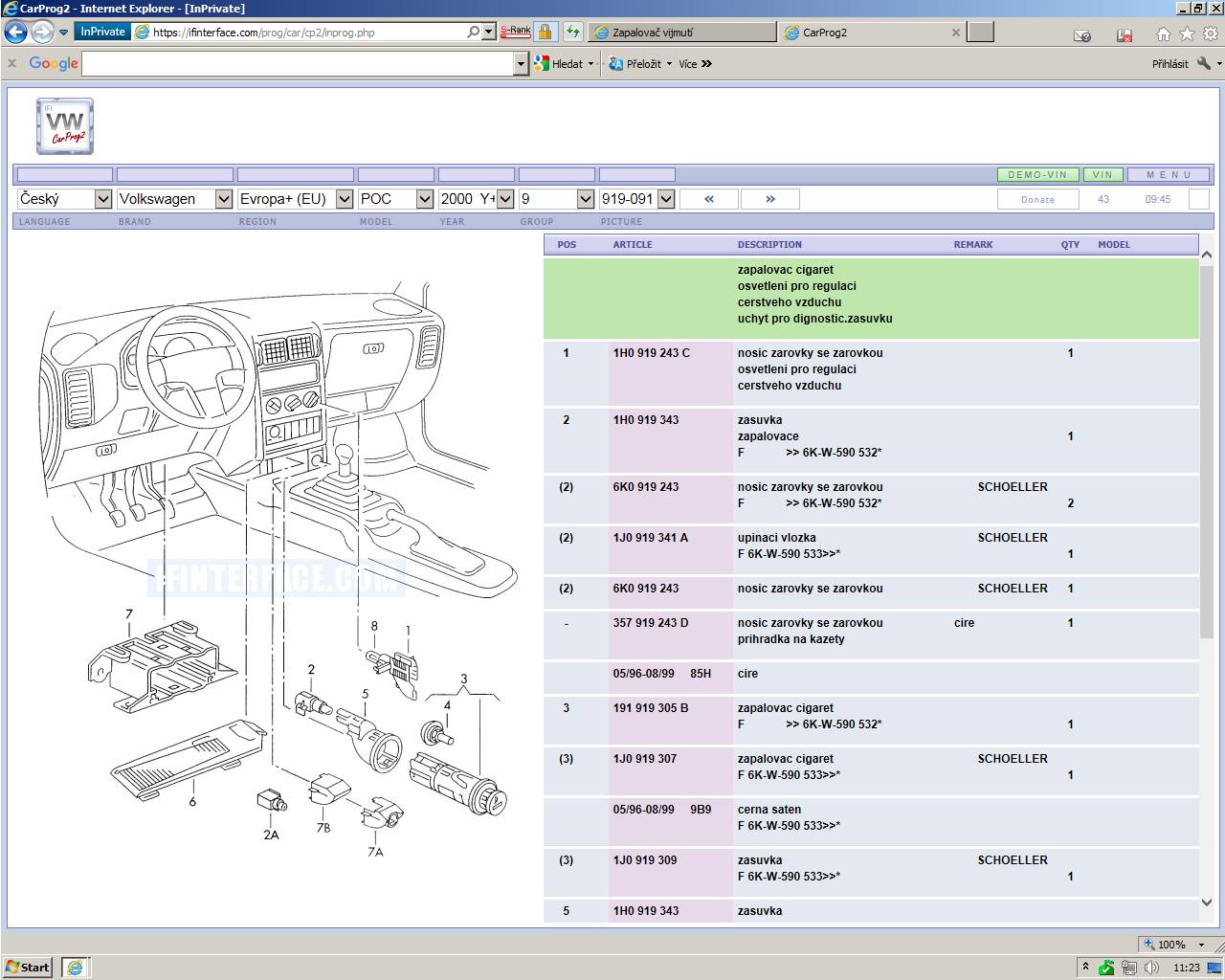Open the Windows Start menu
Viewport: 1225px width, 980px height.
point(28,968)
